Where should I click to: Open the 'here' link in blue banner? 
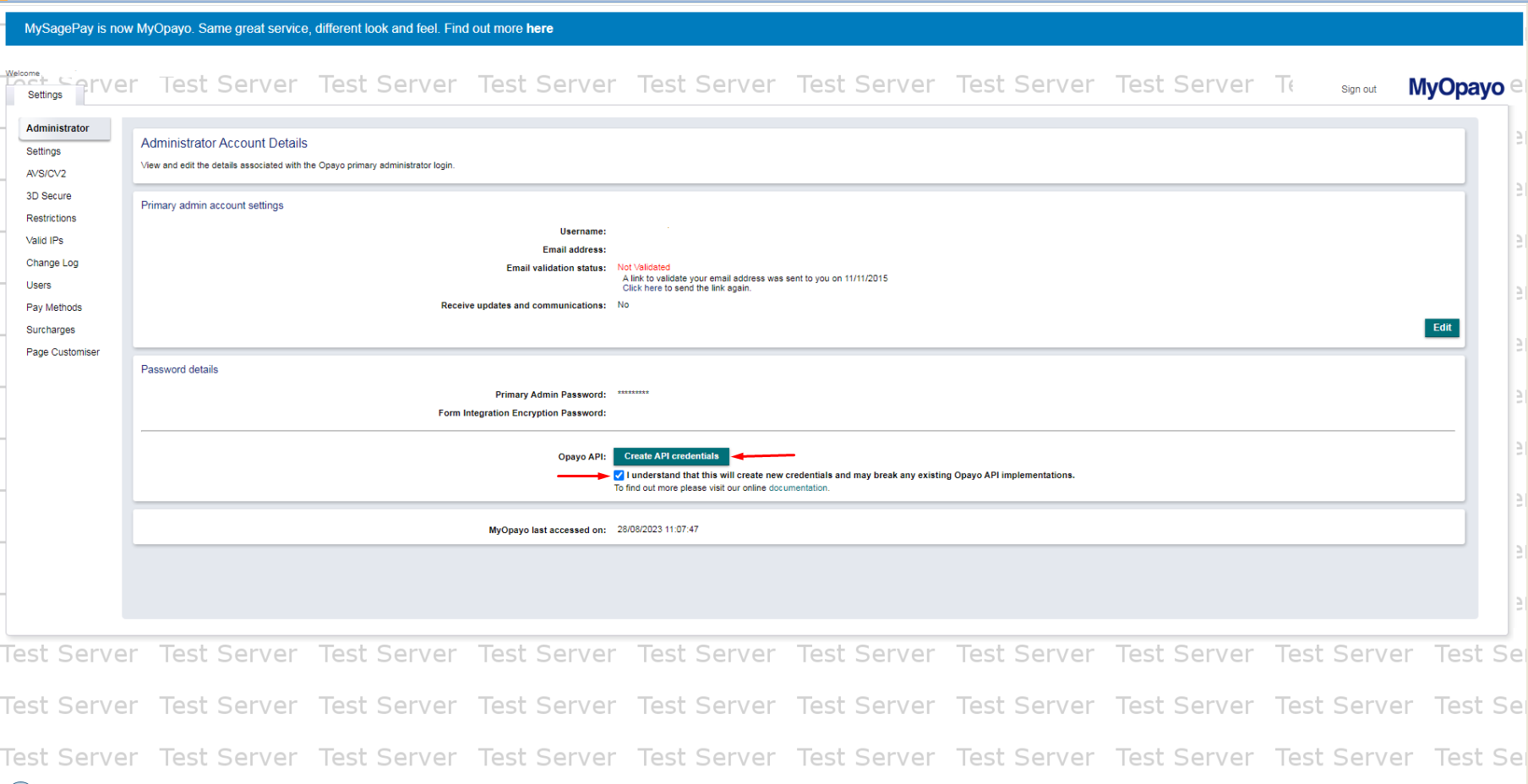tap(539, 29)
